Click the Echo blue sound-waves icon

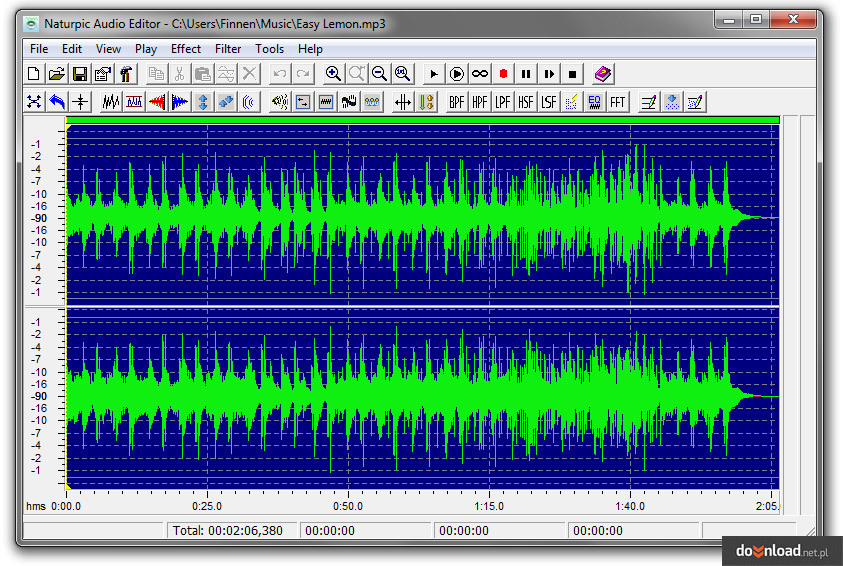click(x=249, y=102)
